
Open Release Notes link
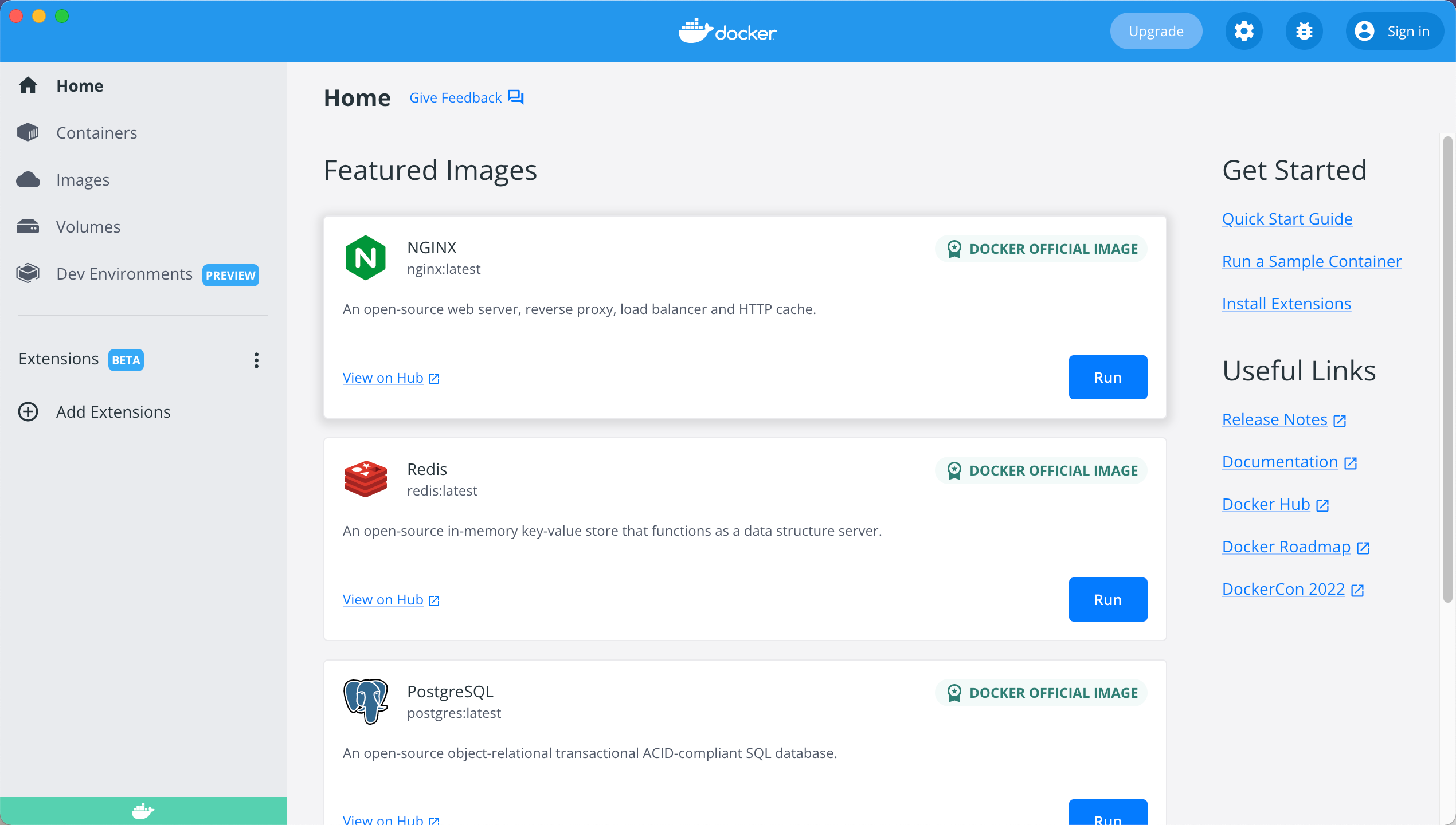[x=1274, y=419]
